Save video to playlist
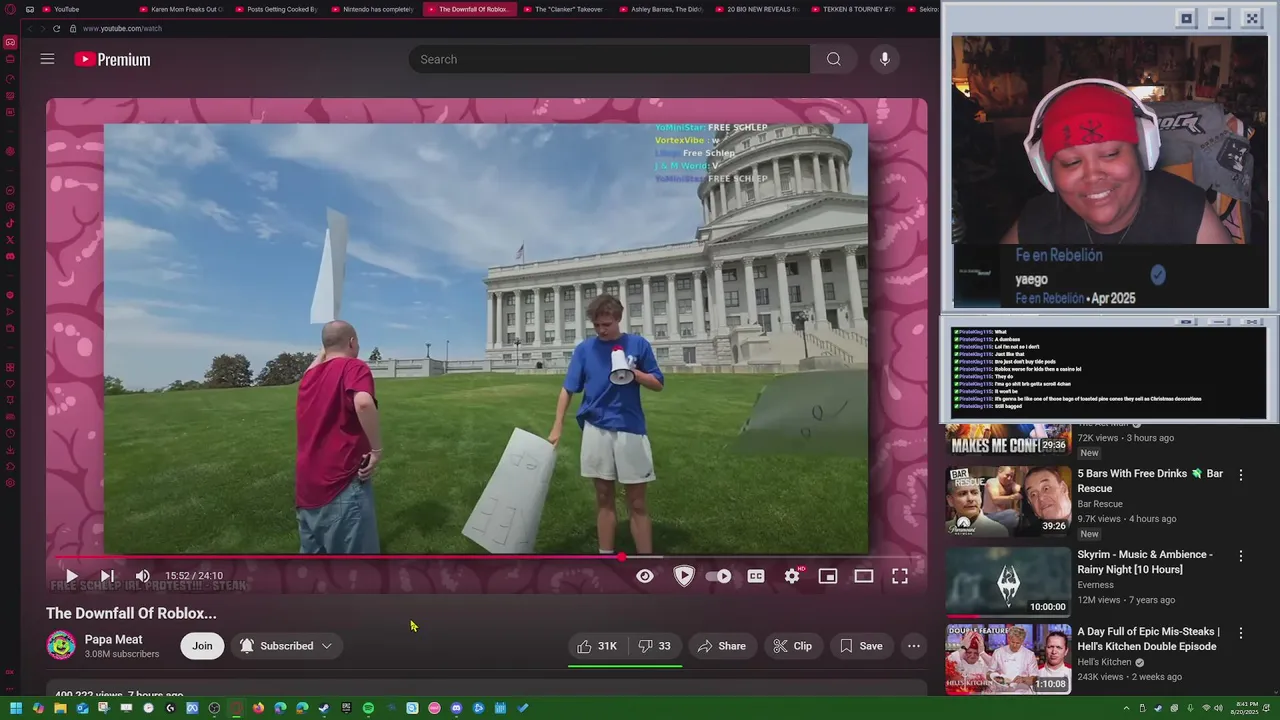1280x720 pixels. pos(861,646)
